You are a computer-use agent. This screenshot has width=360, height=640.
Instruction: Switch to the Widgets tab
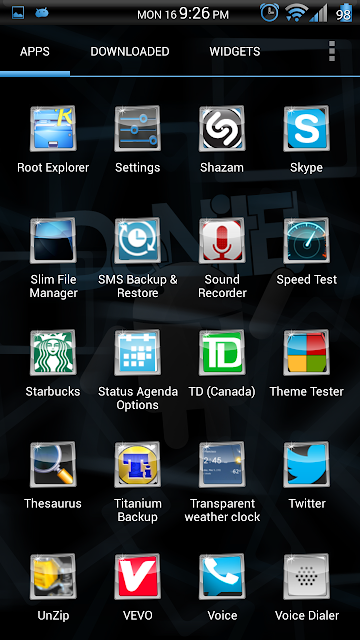tap(235, 51)
